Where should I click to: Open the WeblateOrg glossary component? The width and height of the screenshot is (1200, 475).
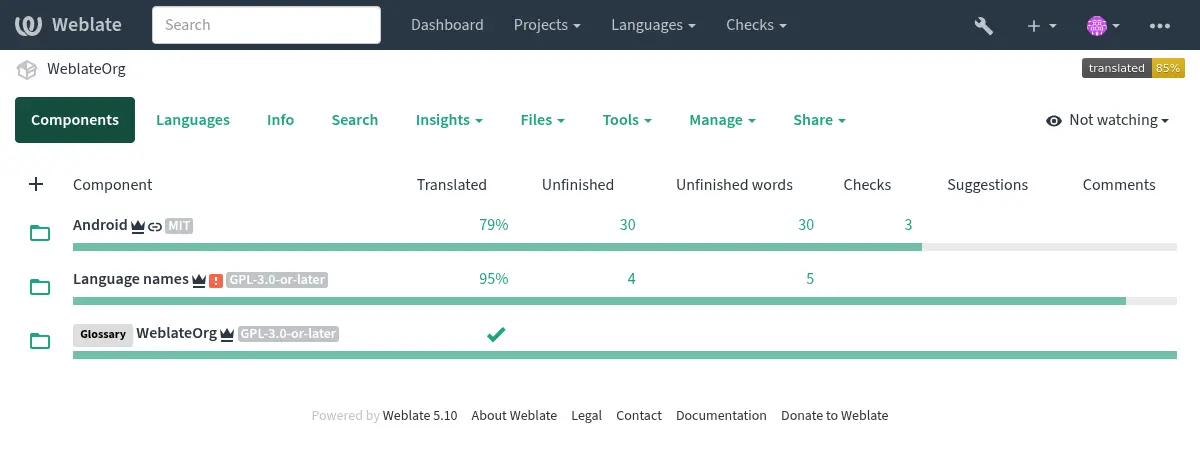[x=176, y=333]
